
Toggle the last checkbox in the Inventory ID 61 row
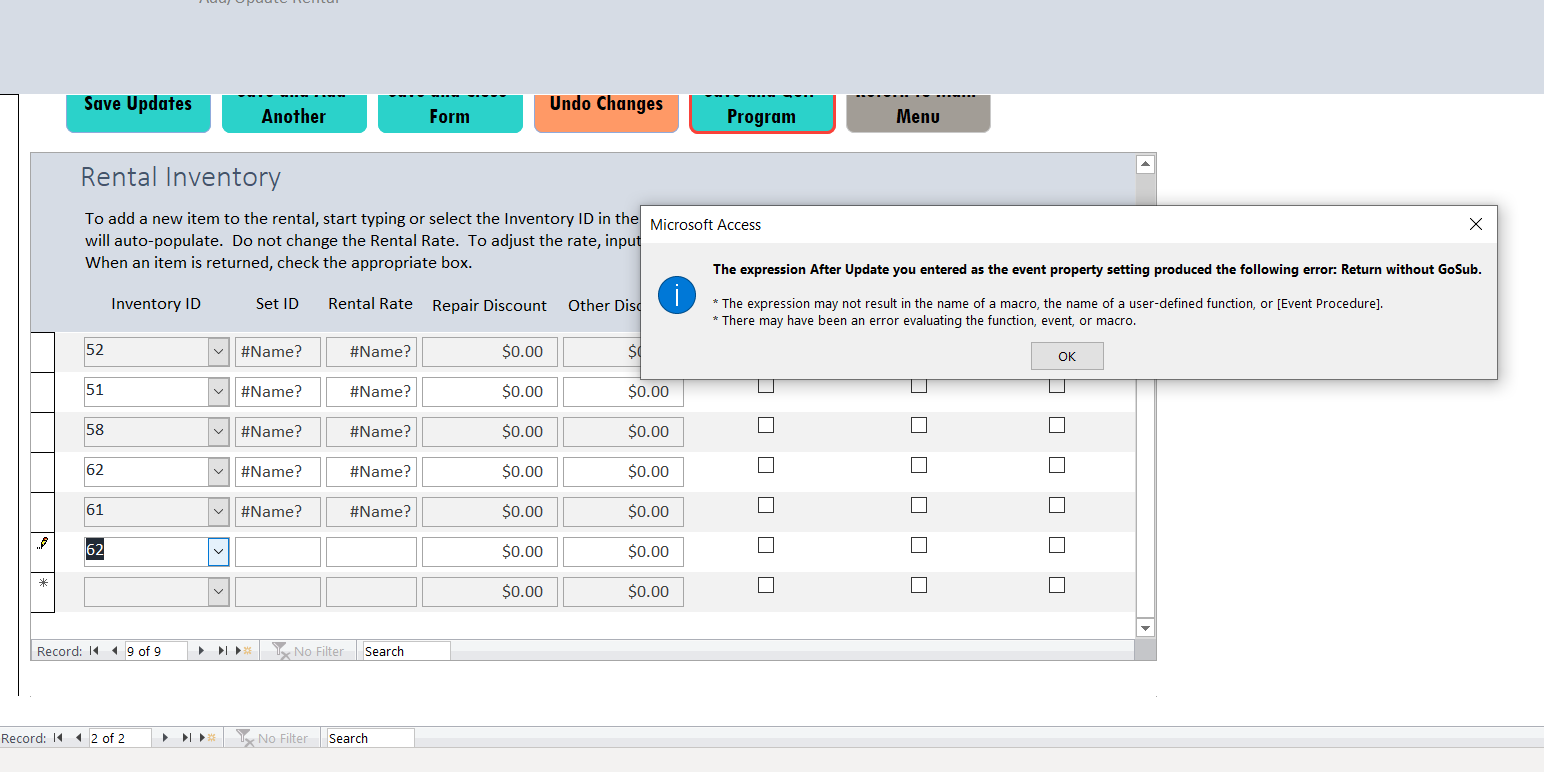tap(1057, 505)
